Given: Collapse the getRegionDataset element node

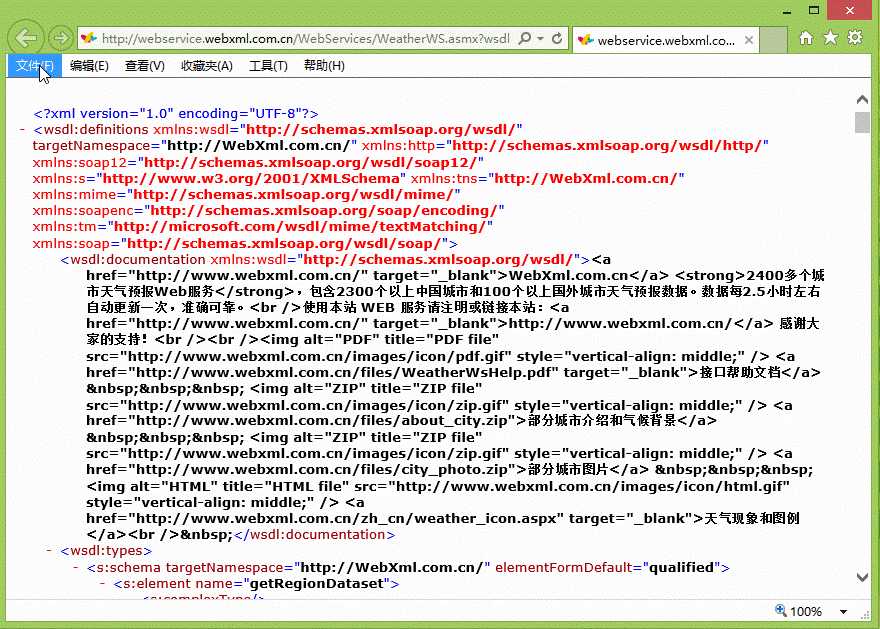Looking at the screenshot, I should click(102, 584).
